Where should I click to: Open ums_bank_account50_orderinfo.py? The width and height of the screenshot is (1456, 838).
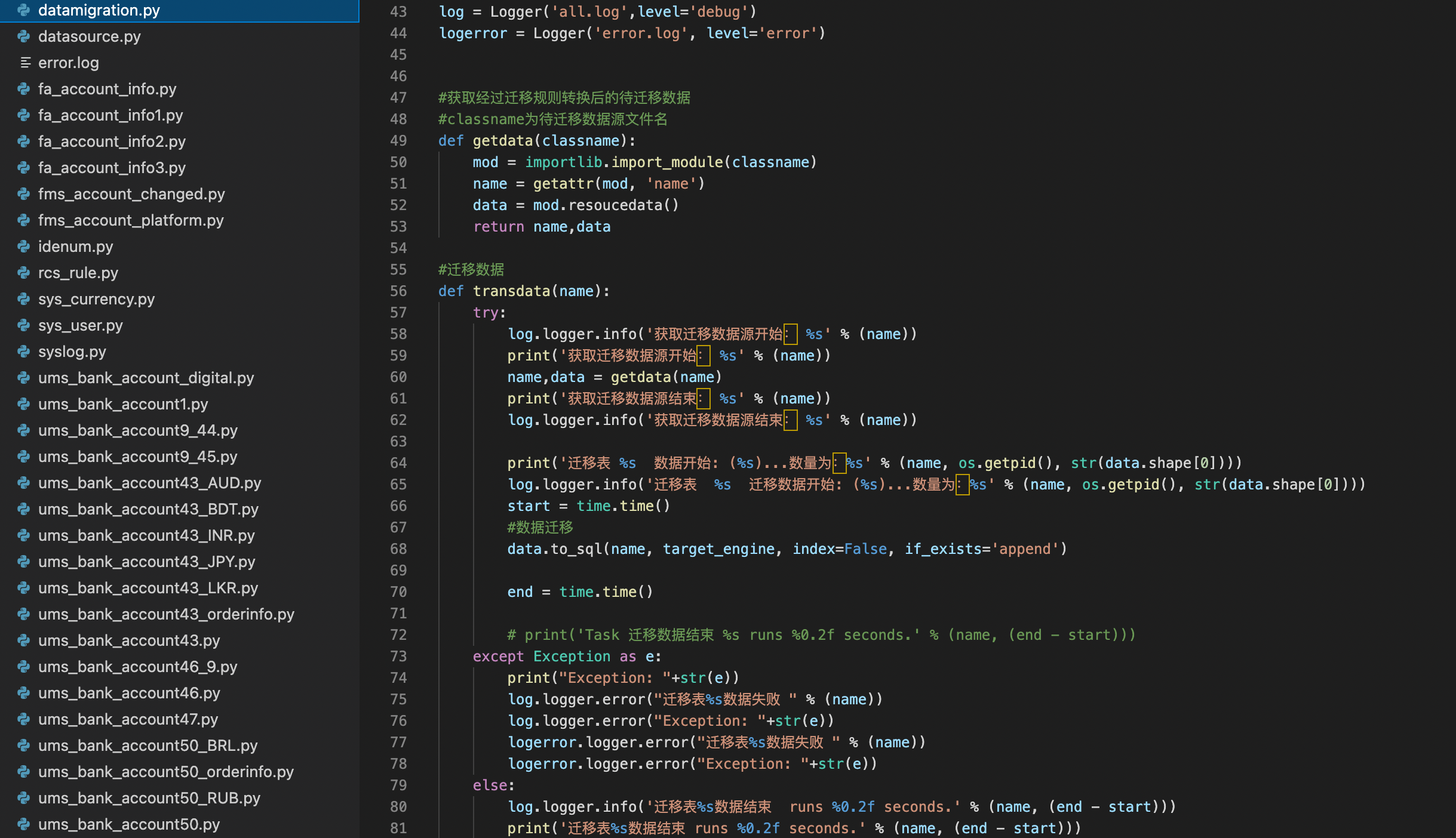click(x=179, y=772)
